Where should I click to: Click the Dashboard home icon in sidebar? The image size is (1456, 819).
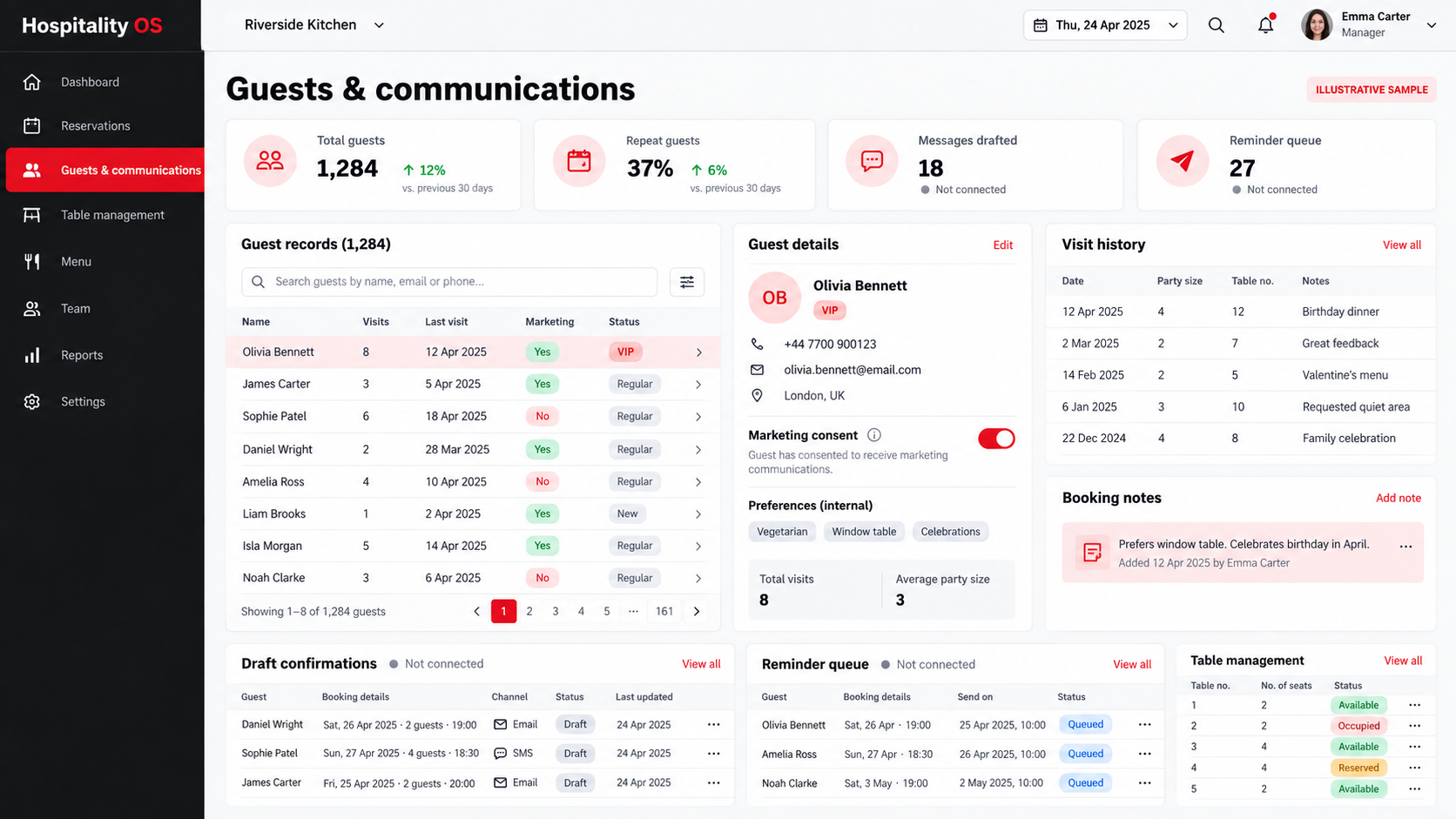[x=32, y=82]
